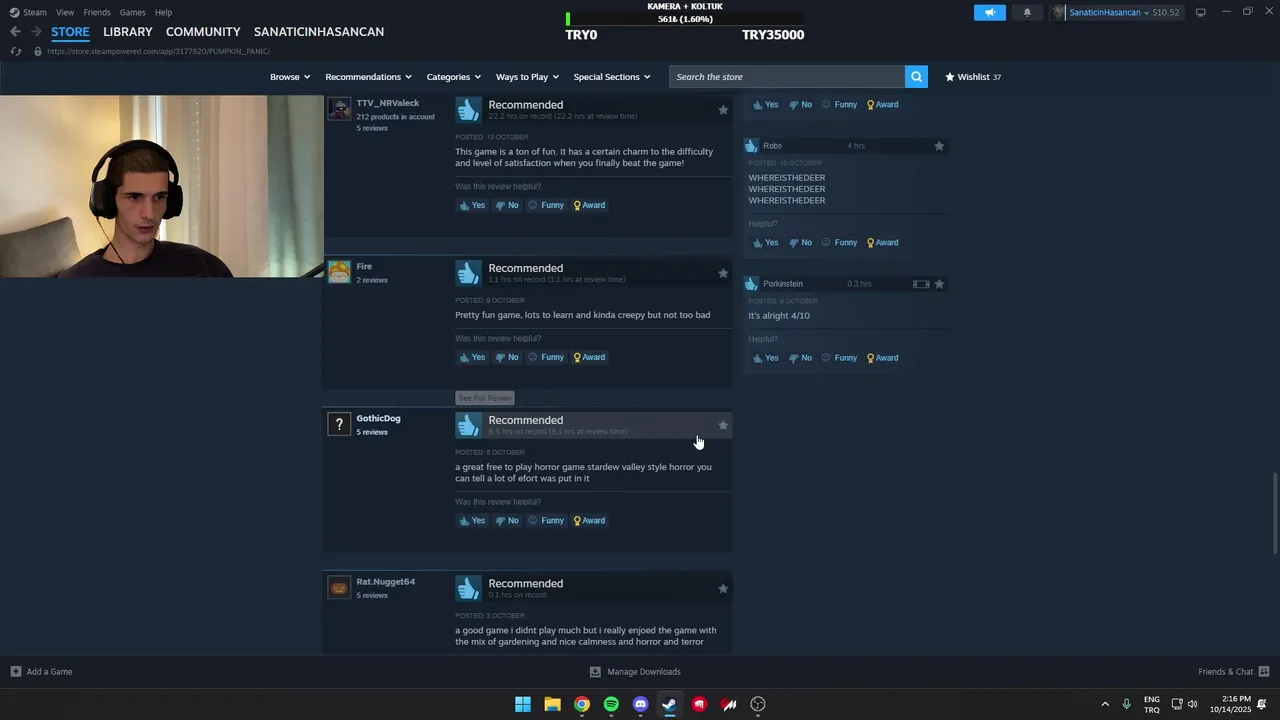Open the notifications bell
The image size is (1280, 720).
pyautogui.click(x=1027, y=12)
